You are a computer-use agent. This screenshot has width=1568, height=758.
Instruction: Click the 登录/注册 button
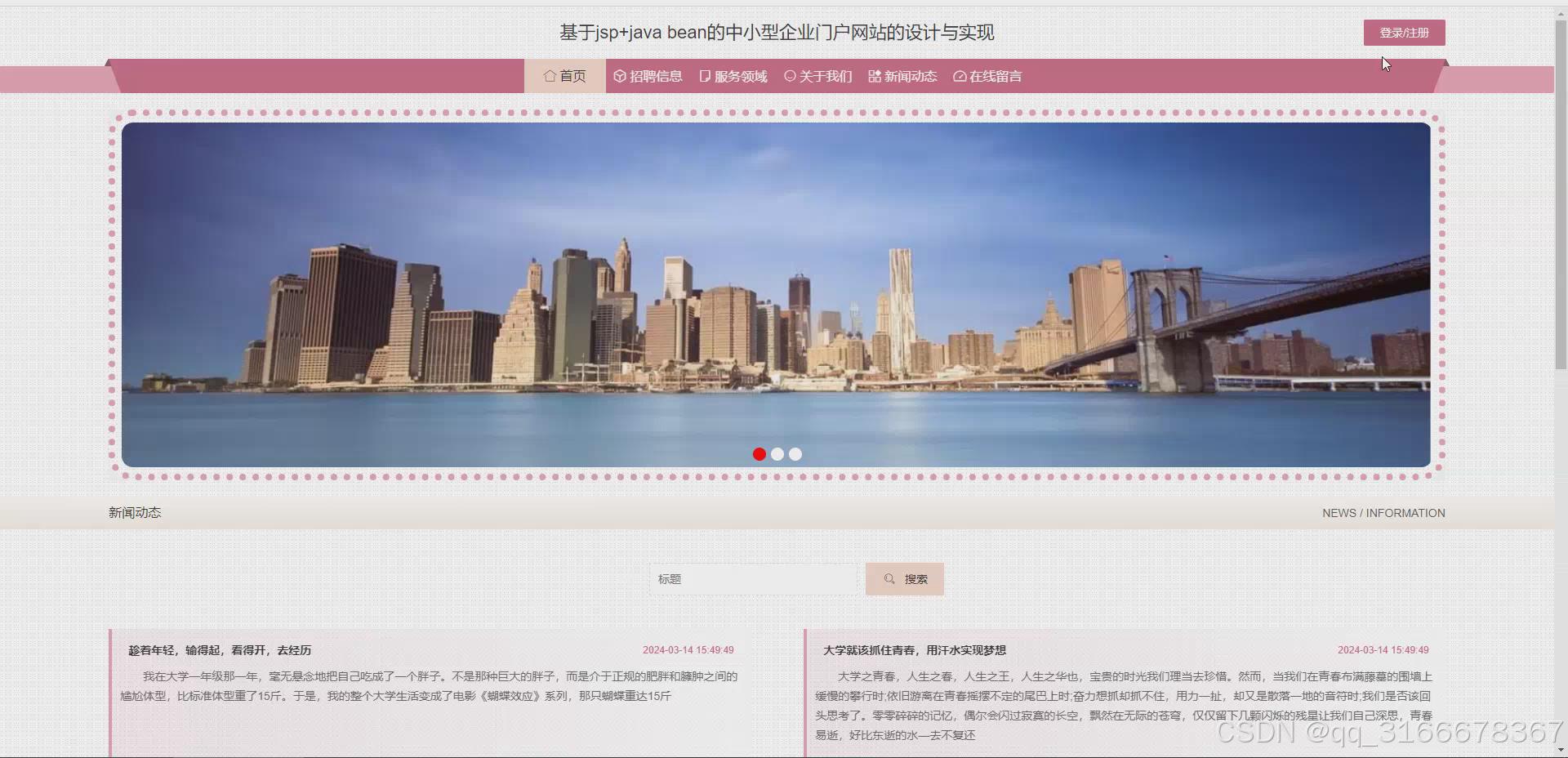click(x=1403, y=32)
